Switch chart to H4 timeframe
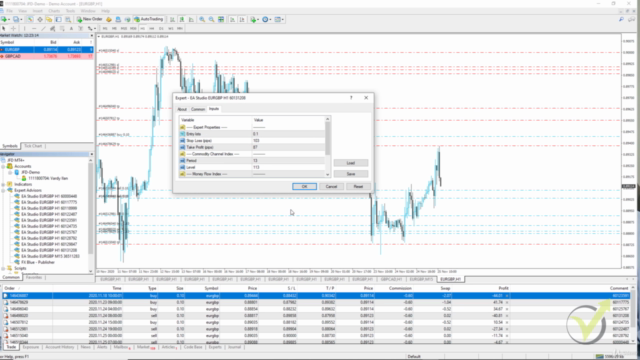The height and width of the screenshot is (360, 640). (152, 29)
